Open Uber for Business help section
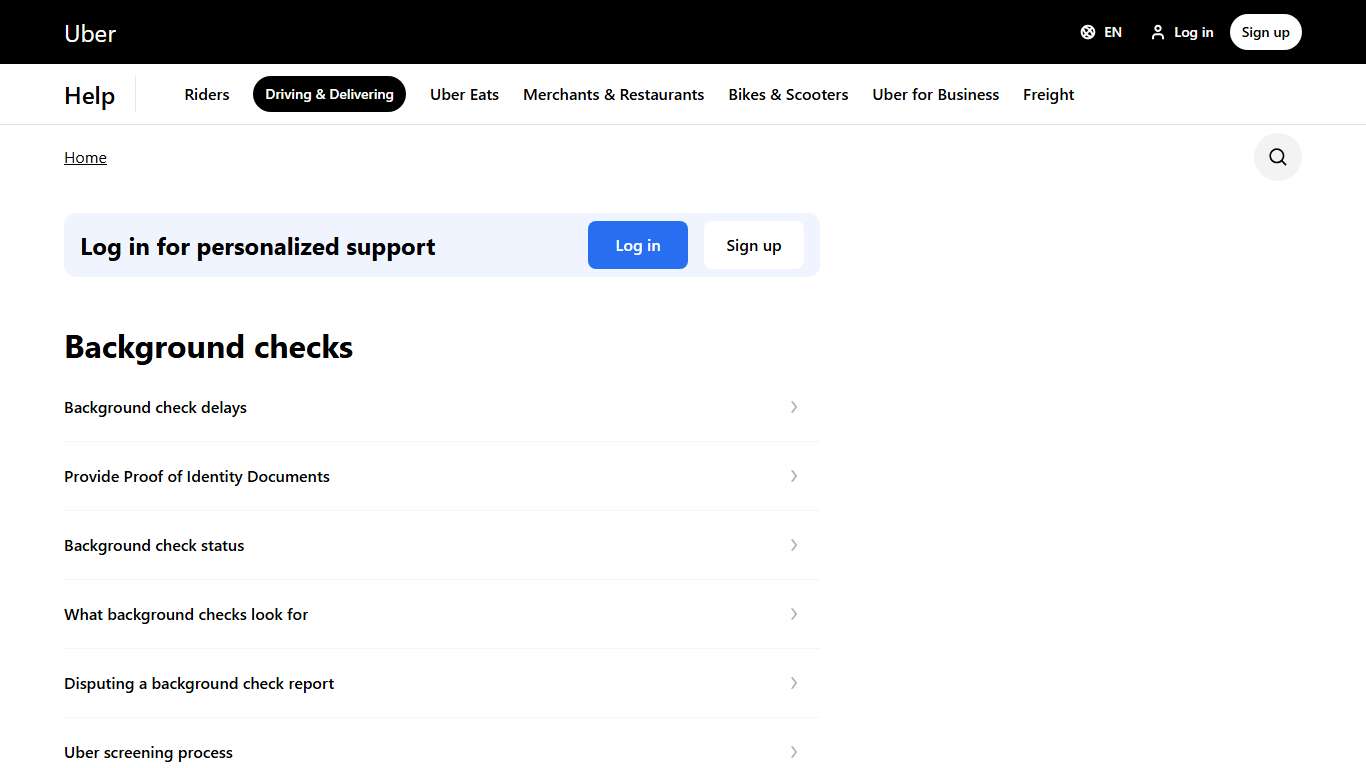 (935, 94)
